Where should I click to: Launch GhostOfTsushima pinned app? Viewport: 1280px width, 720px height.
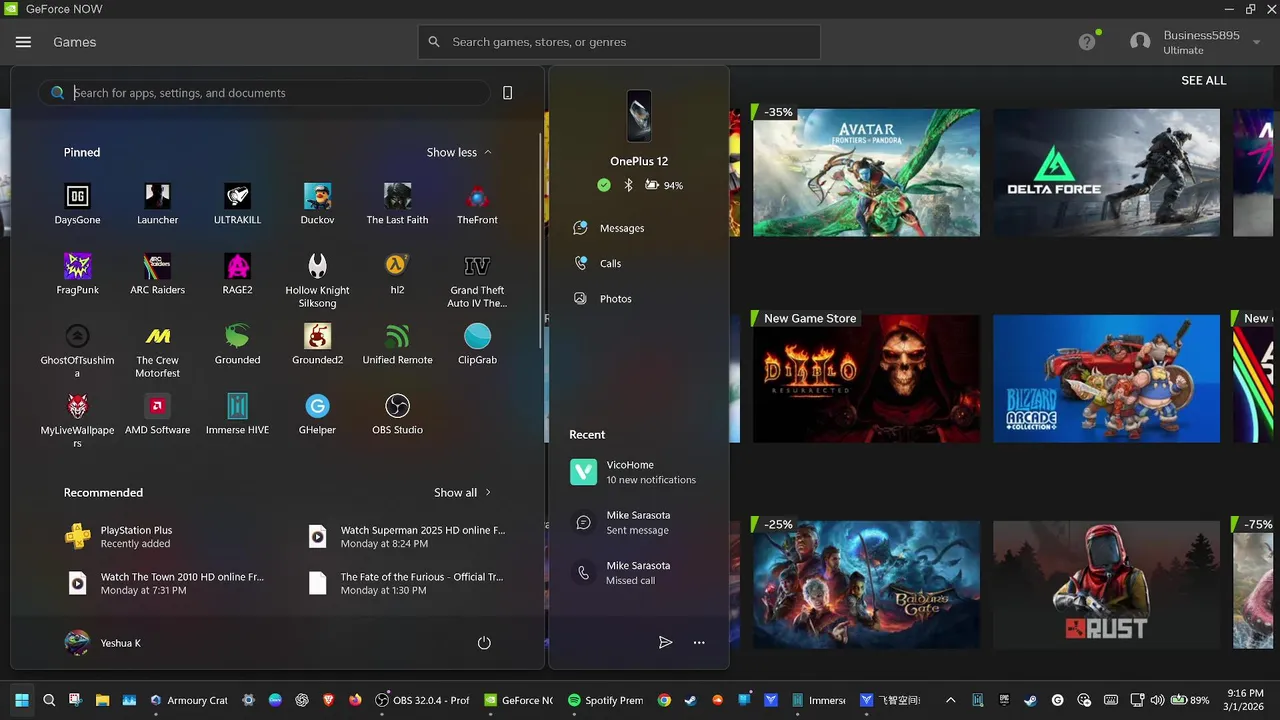click(x=77, y=350)
